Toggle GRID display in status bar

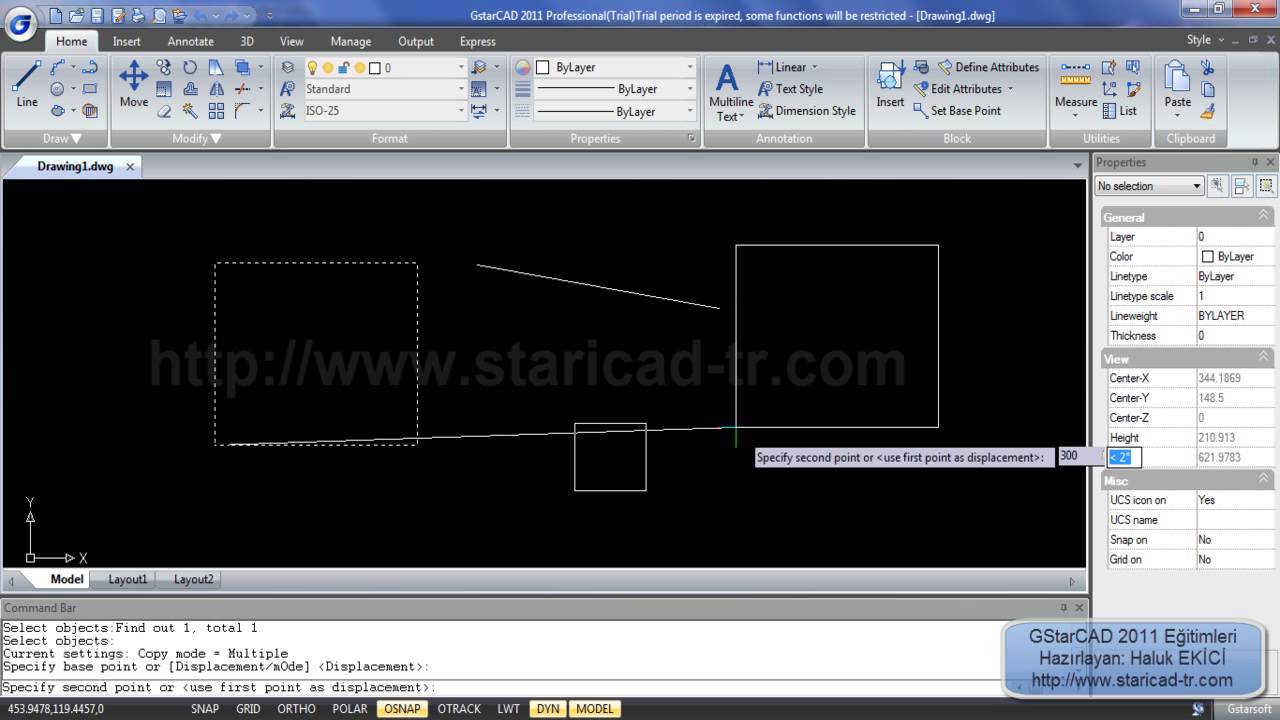(x=248, y=709)
